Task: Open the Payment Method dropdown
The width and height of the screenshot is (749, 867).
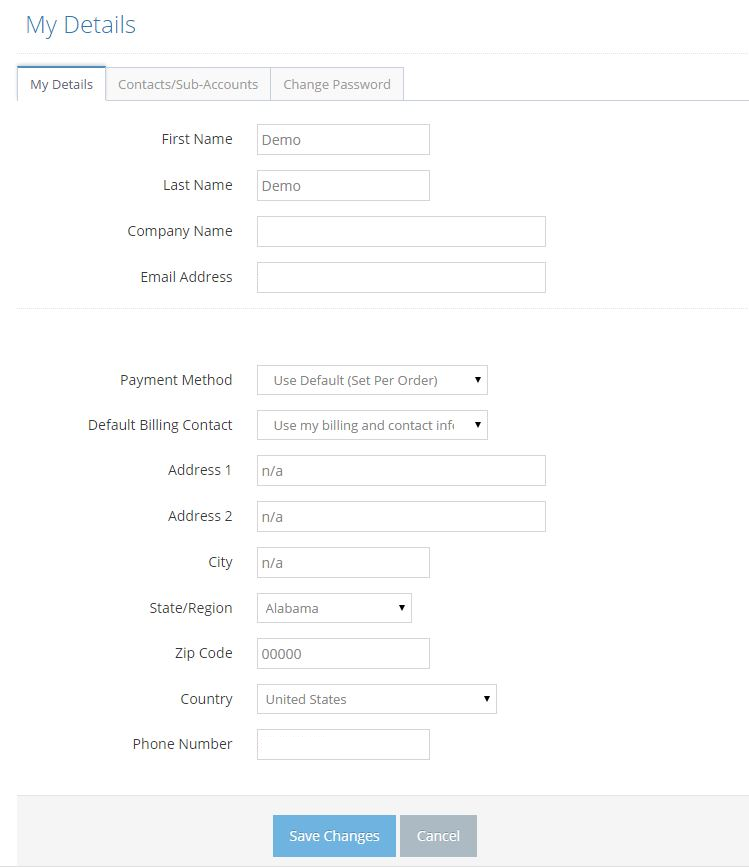Action: (x=371, y=380)
